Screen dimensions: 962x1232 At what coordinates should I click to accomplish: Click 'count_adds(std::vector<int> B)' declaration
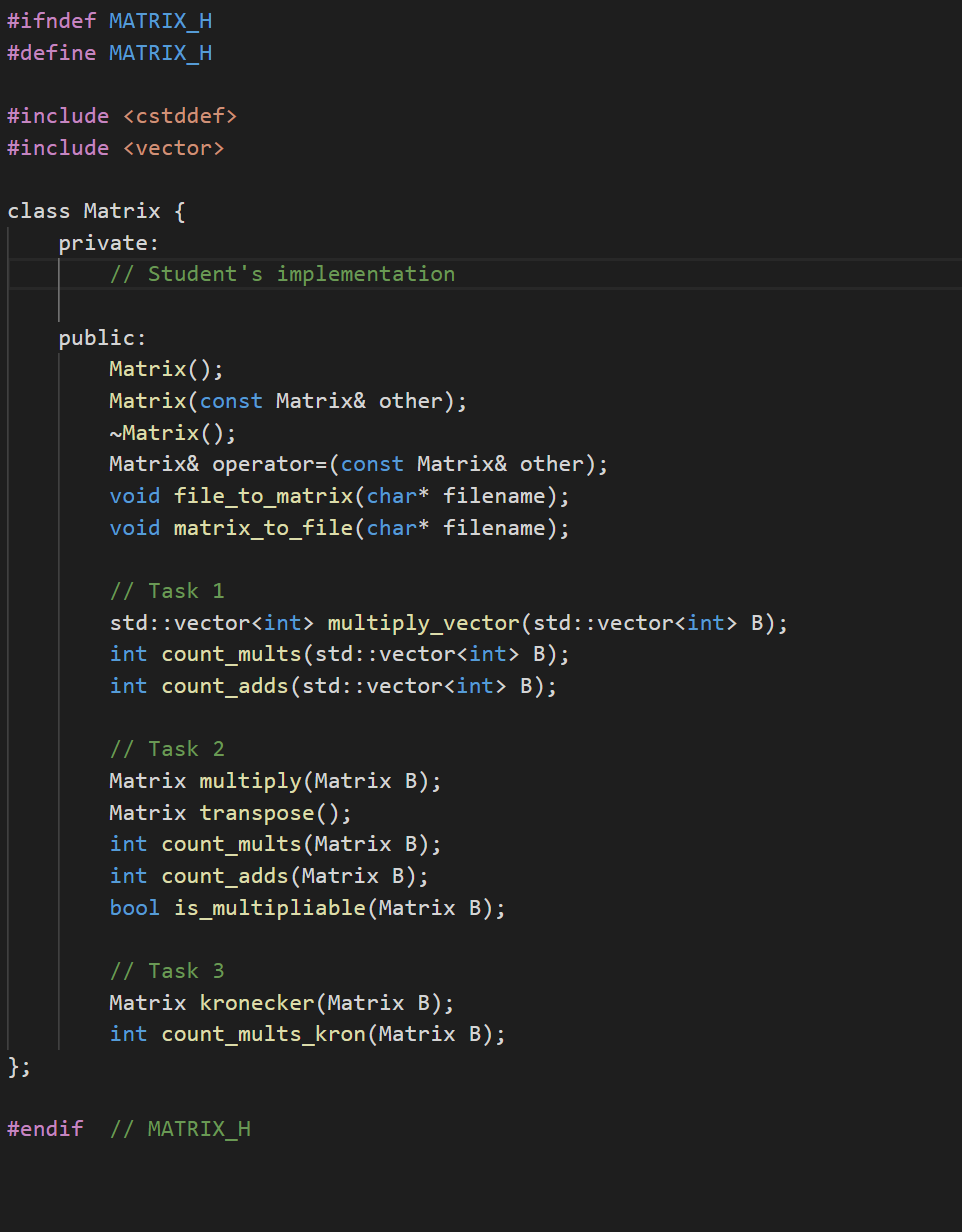[334, 686]
